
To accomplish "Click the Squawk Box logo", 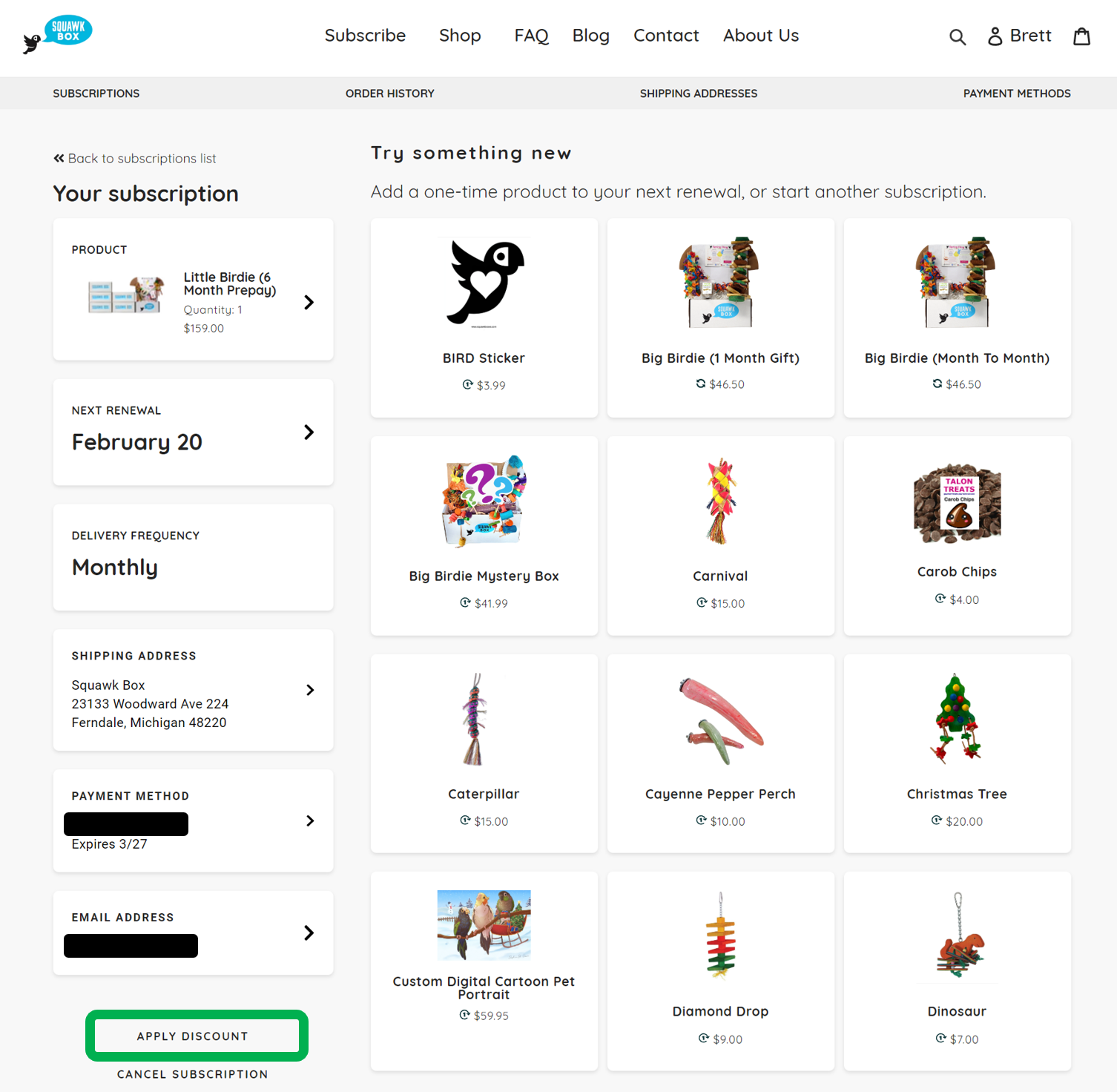I will click(x=58, y=34).
